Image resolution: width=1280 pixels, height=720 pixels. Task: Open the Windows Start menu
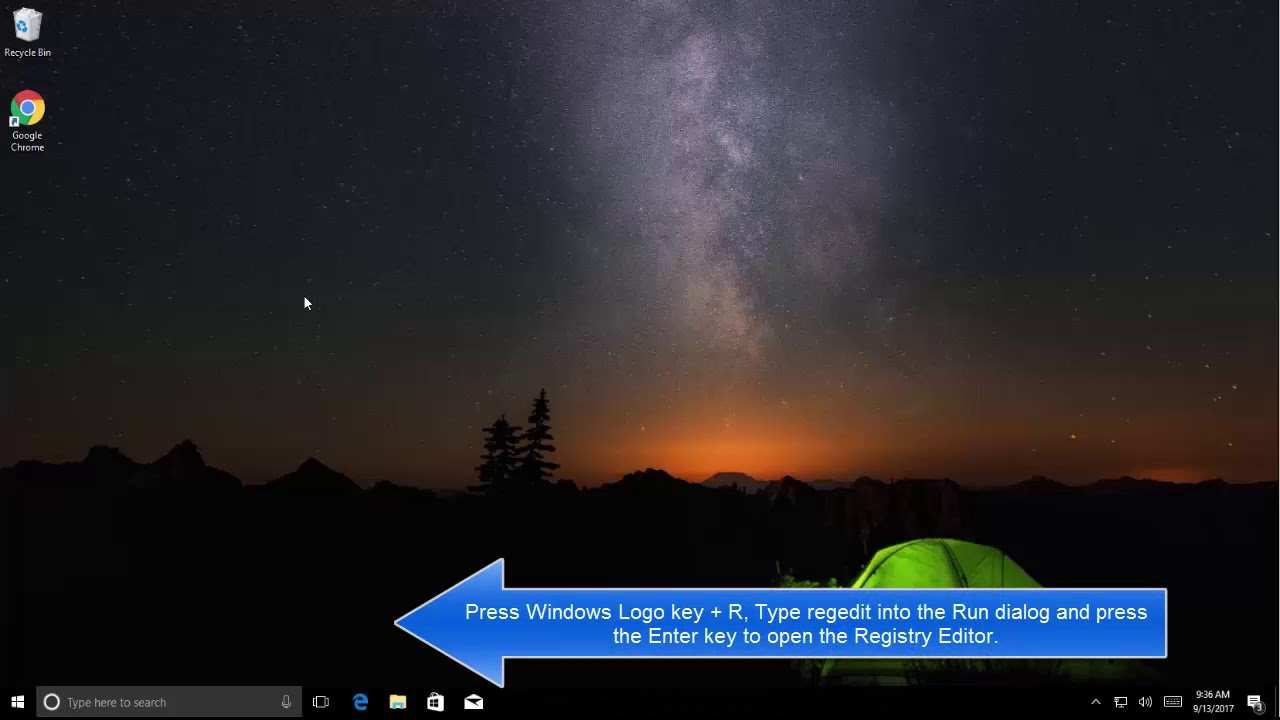point(17,702)
